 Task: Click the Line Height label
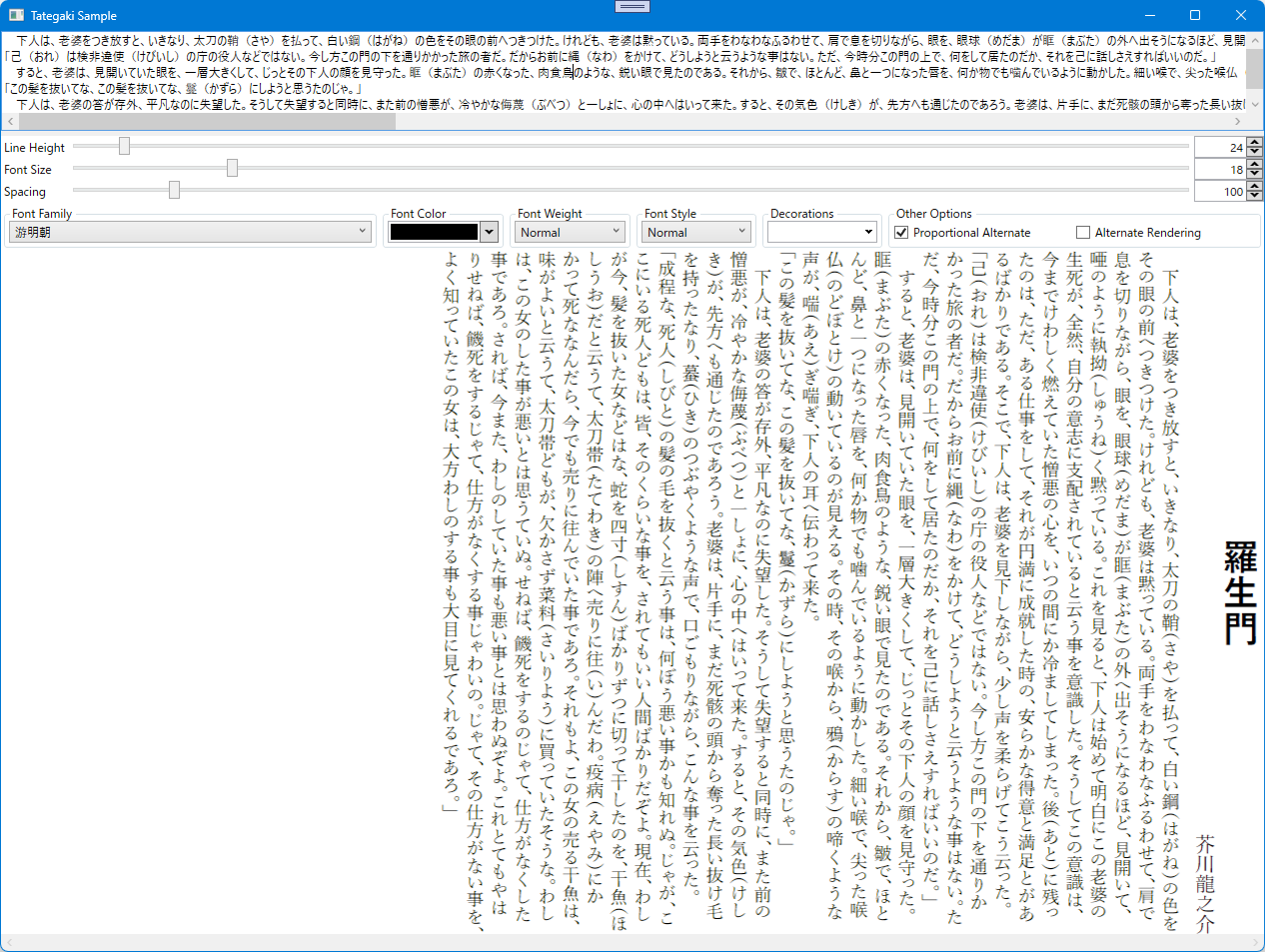(x=34, y=147)
